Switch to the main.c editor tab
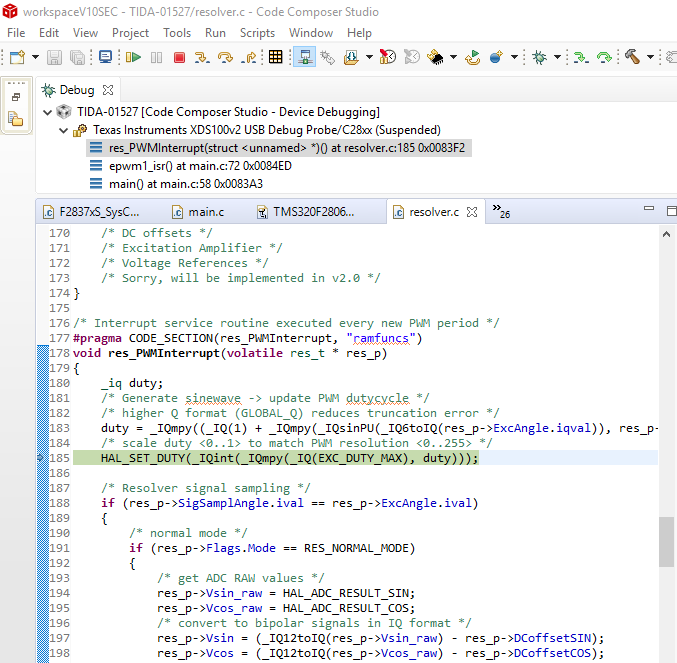Image resolution: width=677 pixels, height=663 pixels. (x=206, y=212)
